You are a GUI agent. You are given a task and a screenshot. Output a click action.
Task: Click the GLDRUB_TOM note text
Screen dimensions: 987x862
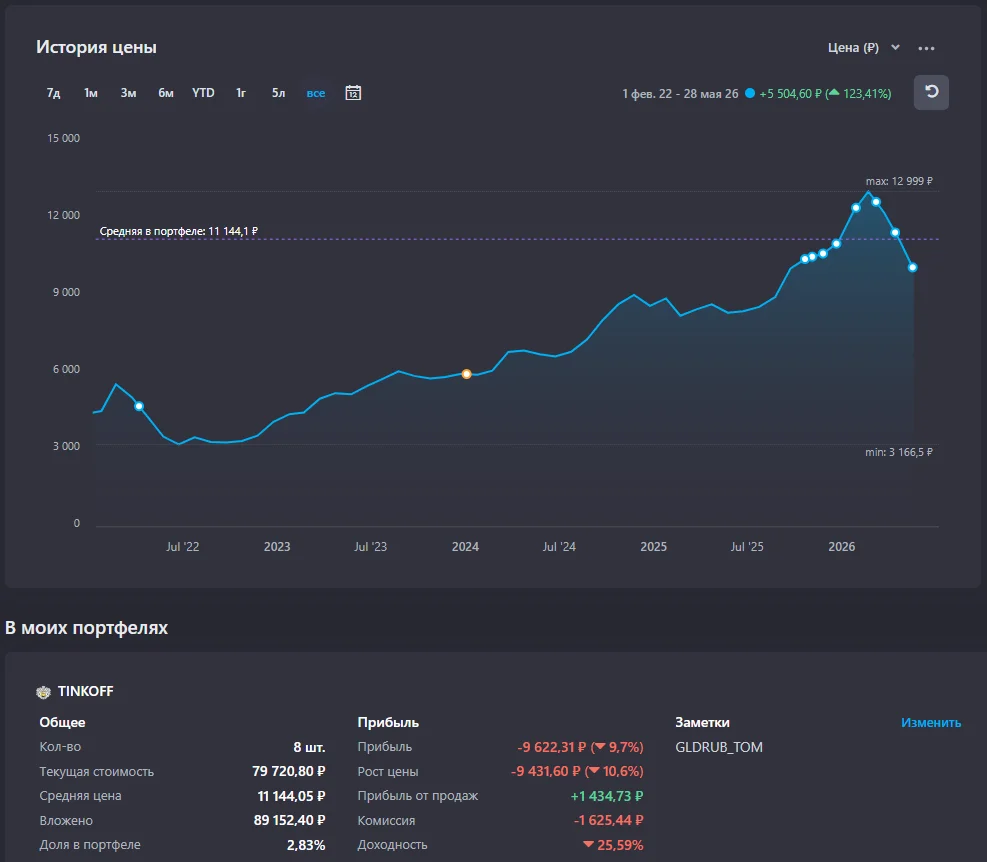point(719,747)
